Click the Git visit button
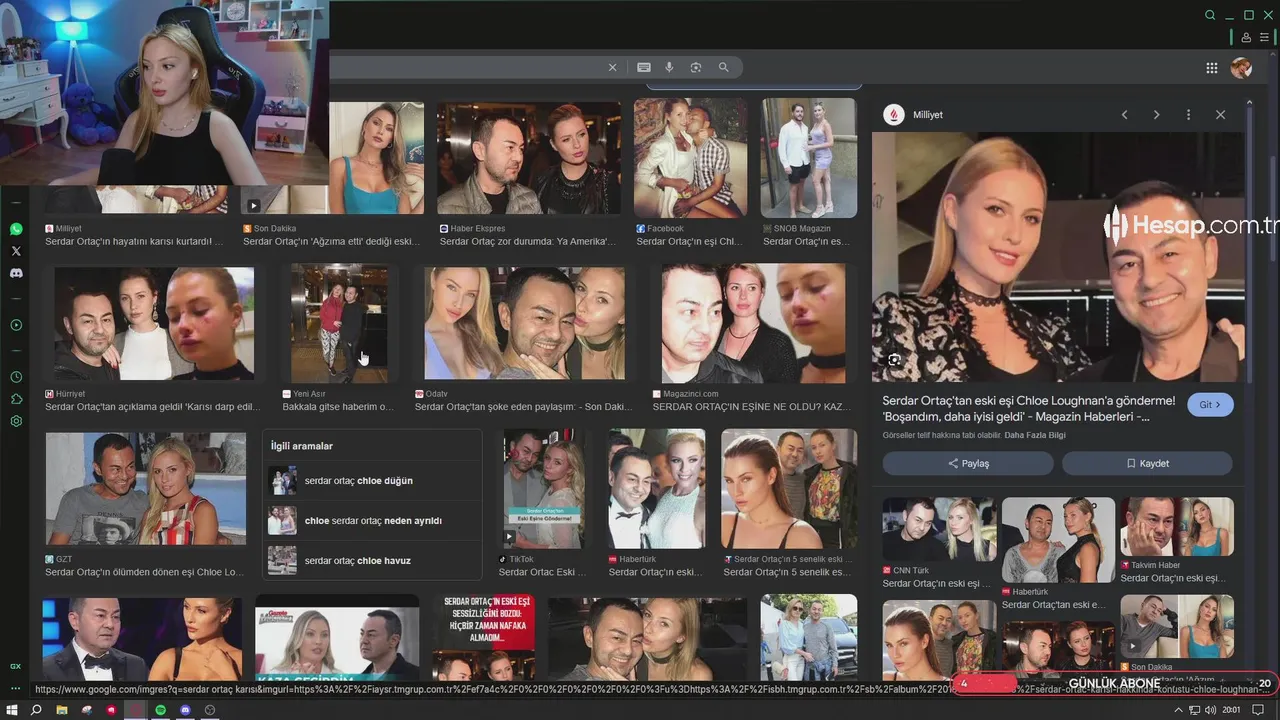 click(x=1210, y=405)
